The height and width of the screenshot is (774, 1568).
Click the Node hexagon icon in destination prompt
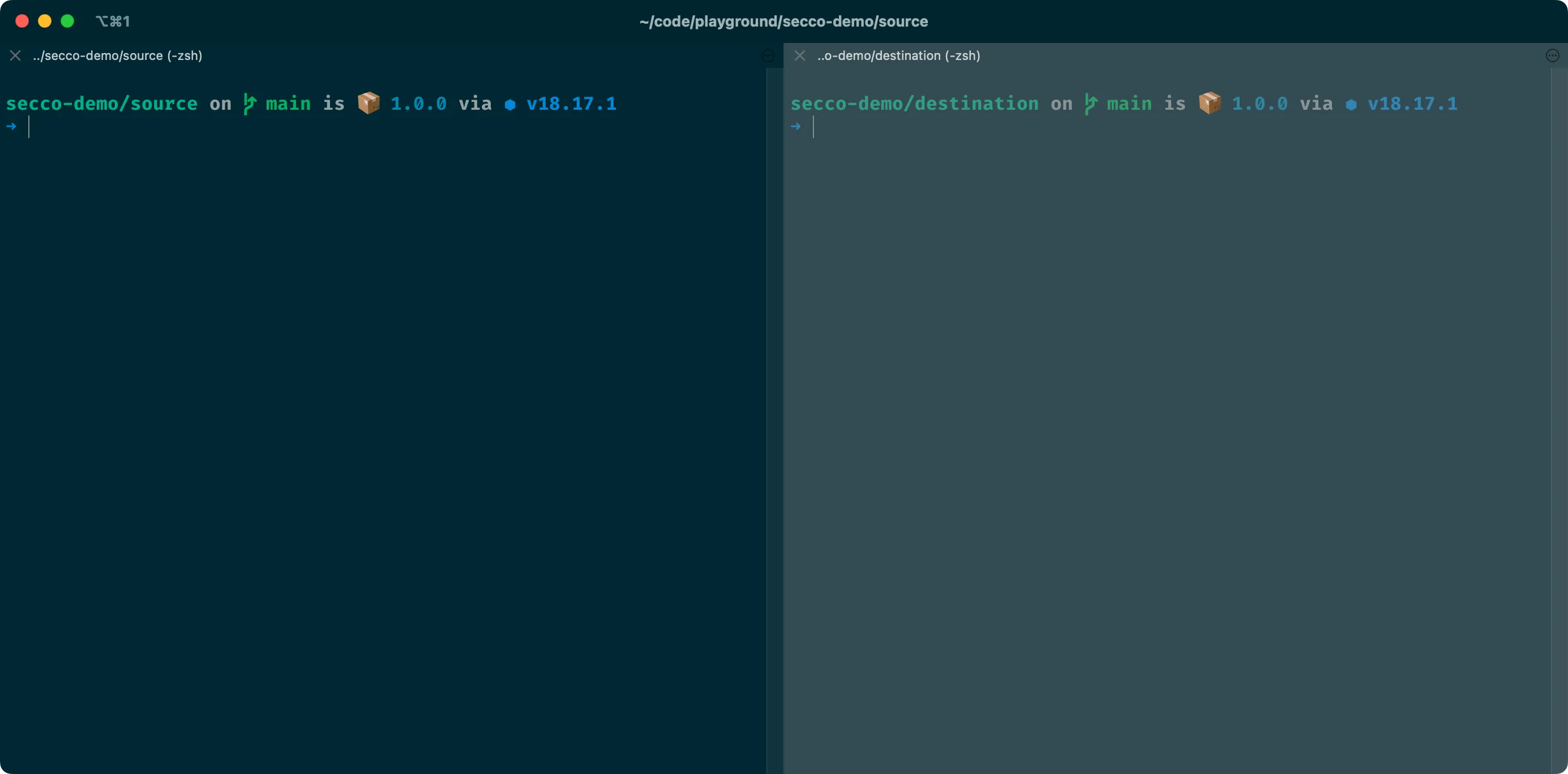tap(1351, 105)
